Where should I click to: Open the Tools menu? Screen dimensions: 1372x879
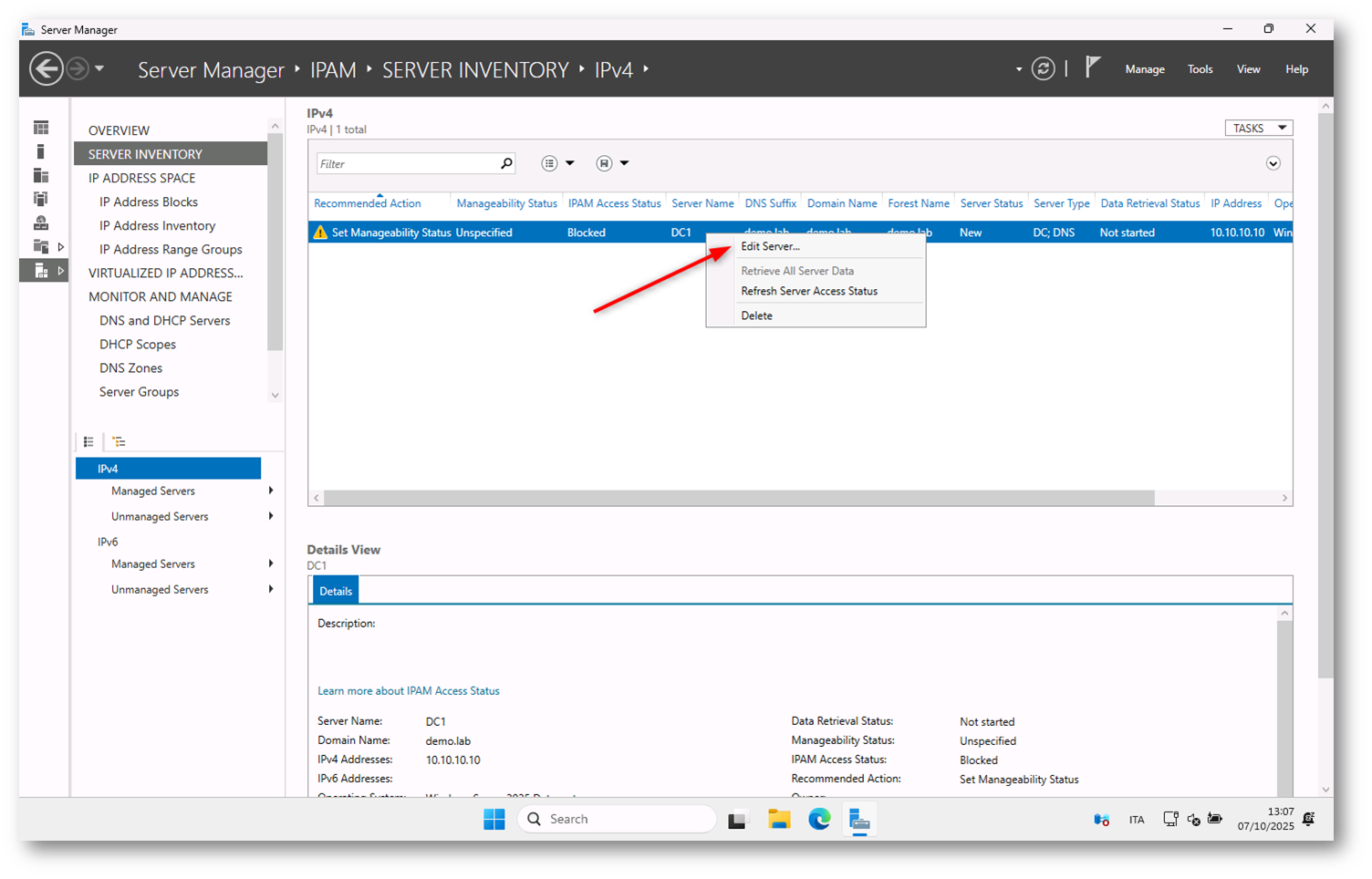tap(1200, 69)
